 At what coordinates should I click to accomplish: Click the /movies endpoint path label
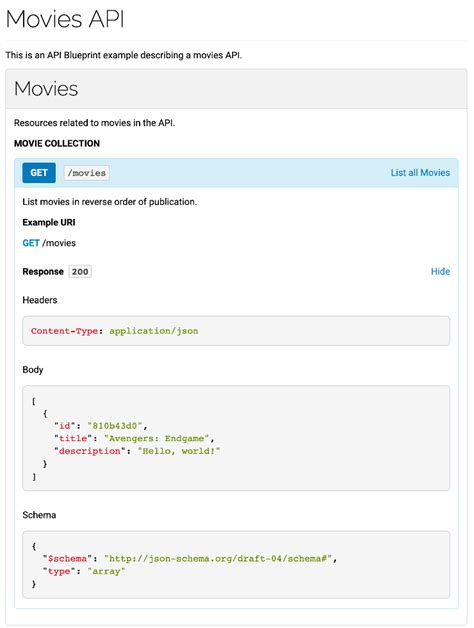87,173
